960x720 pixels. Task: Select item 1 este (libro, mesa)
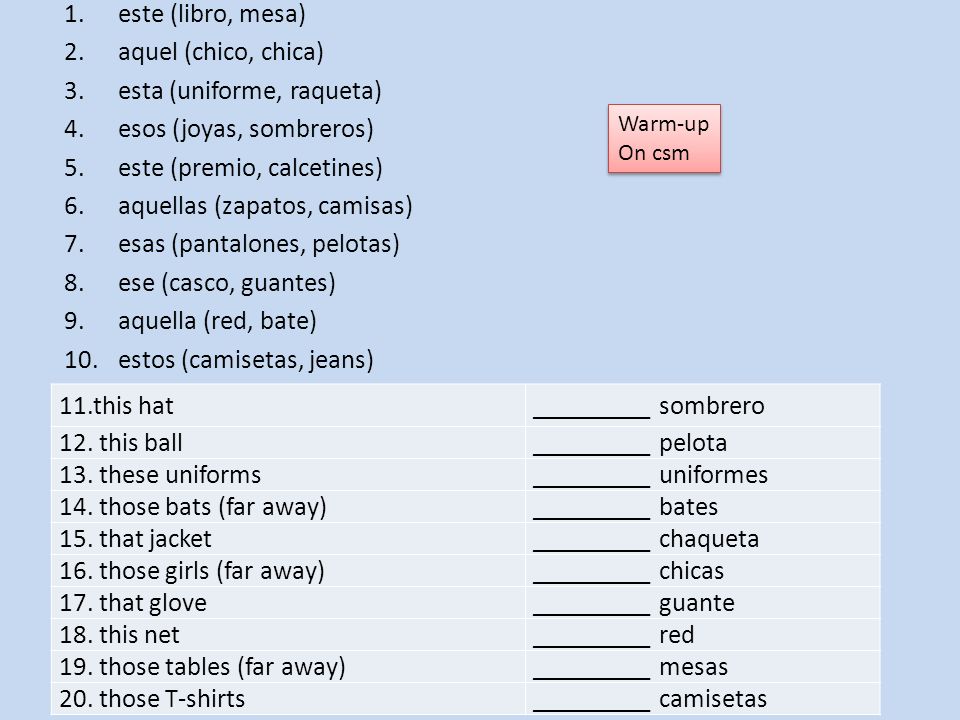coord(185,14)
